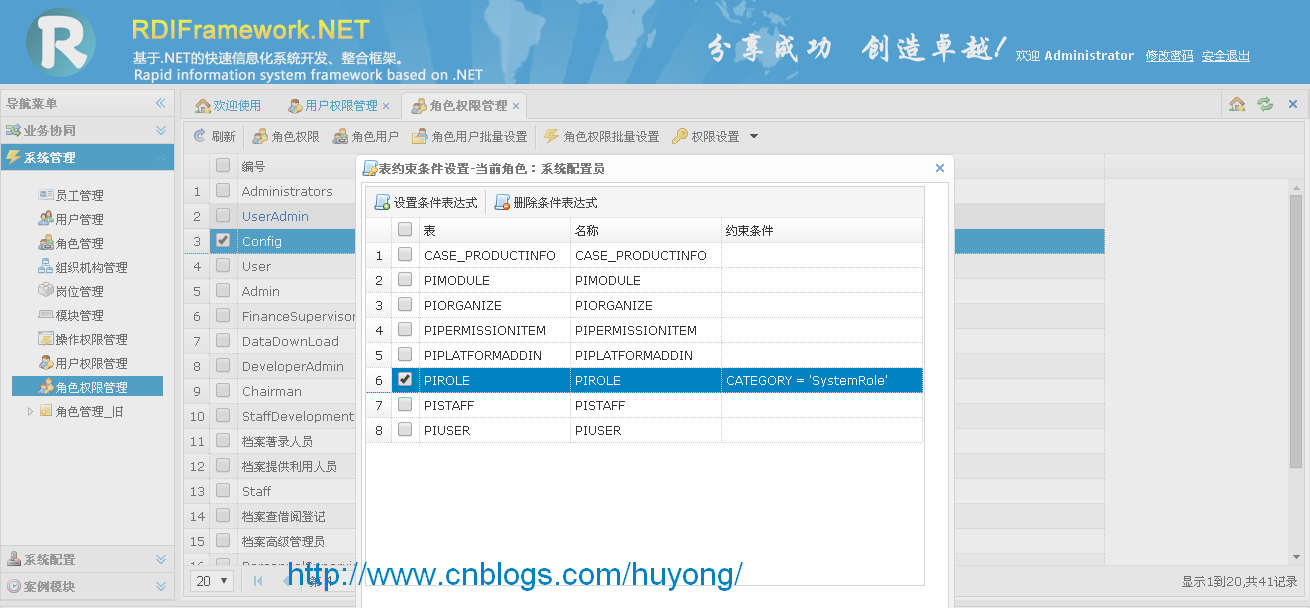Click 角色权限批量设置 toolbar button
The height and width of the screenshot is (608, 1310).
602,136
